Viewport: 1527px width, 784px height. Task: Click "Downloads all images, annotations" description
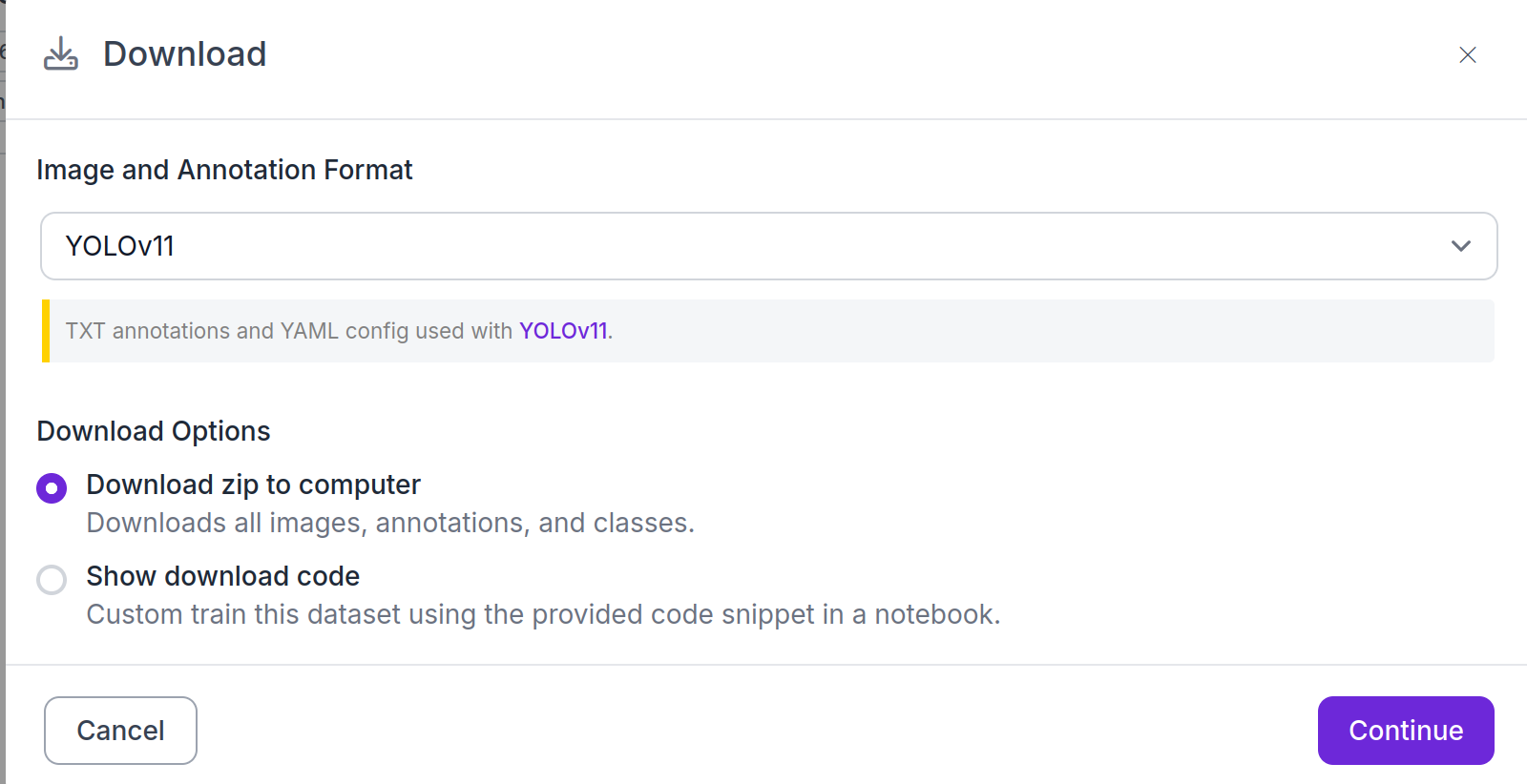coord(390,523)
